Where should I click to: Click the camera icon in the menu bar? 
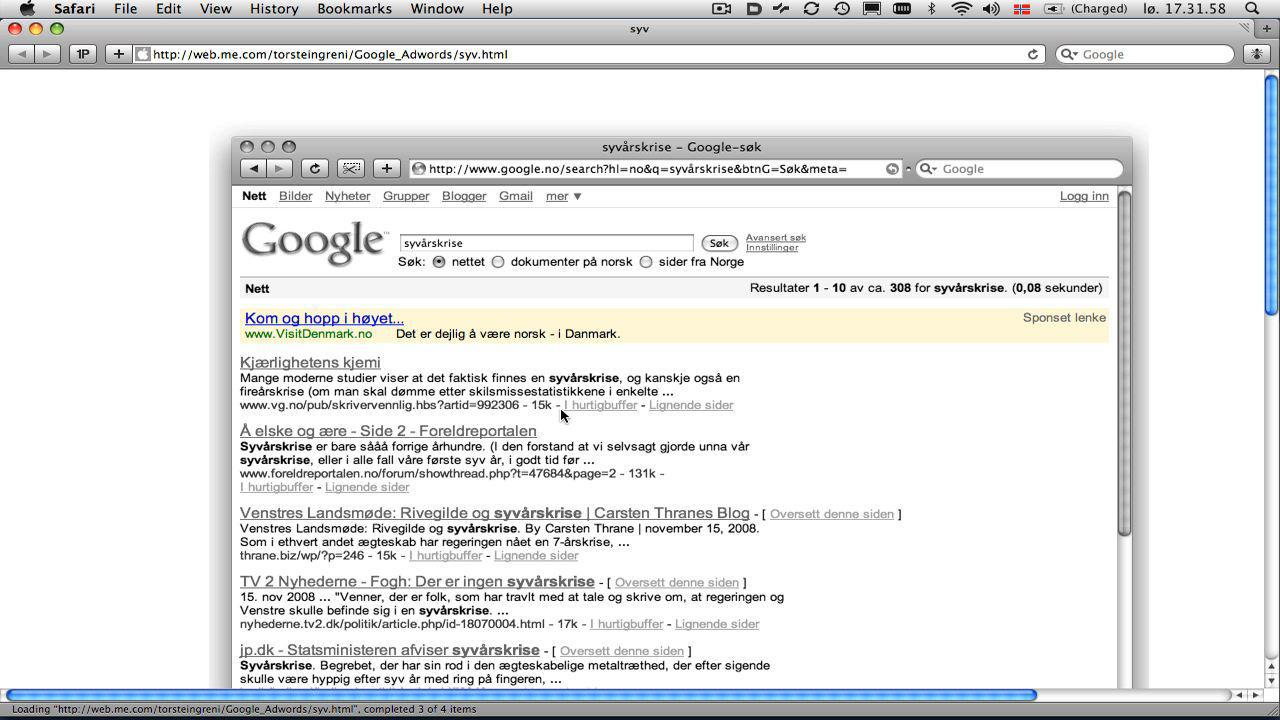click(721, 9)
